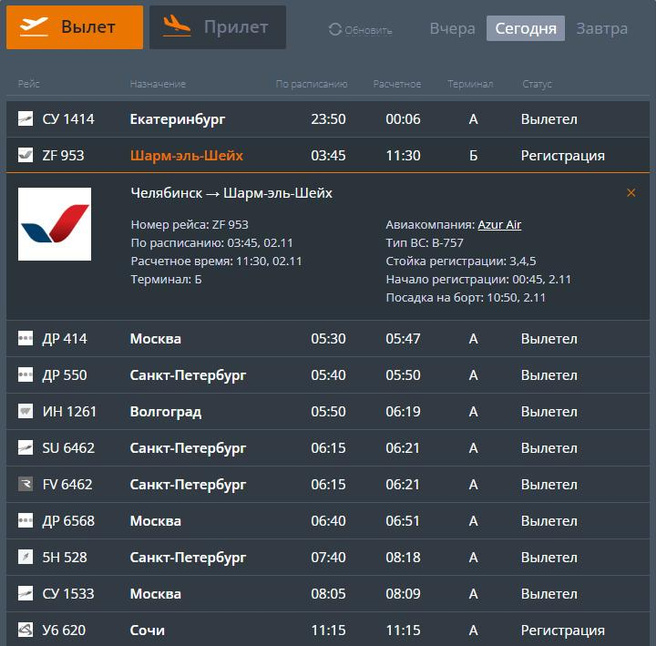Screen dimensions: 656x646
Task: Click airline icon for СУ 1414
Action: (x=25, y=119)
